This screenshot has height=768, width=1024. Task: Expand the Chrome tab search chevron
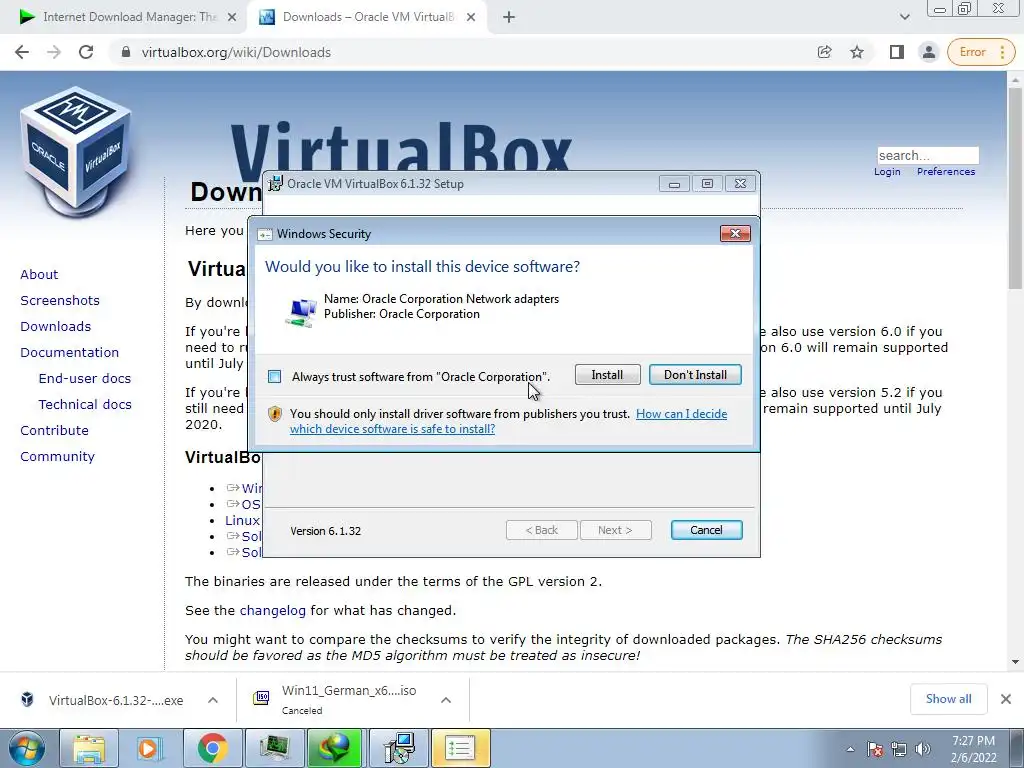coord(904,18)
